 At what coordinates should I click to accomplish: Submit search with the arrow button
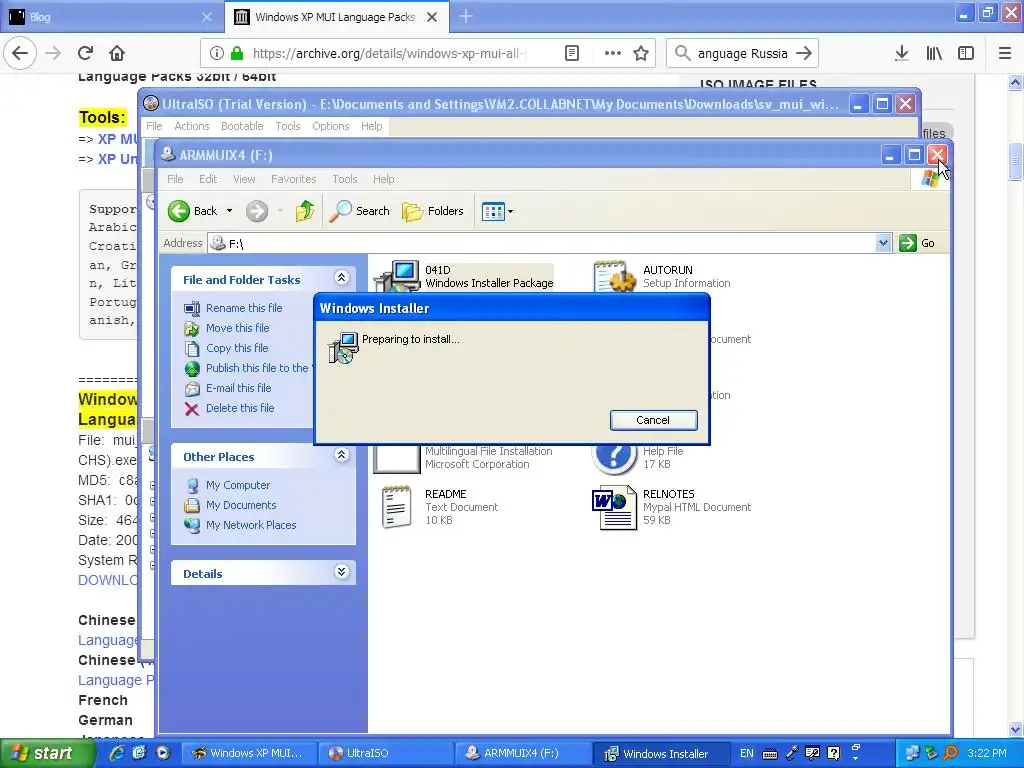pos(804,54)
